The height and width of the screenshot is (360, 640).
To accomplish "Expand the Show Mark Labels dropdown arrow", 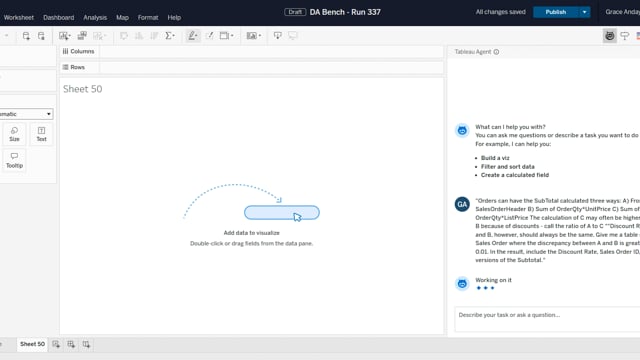I will [x=232, y=36].
